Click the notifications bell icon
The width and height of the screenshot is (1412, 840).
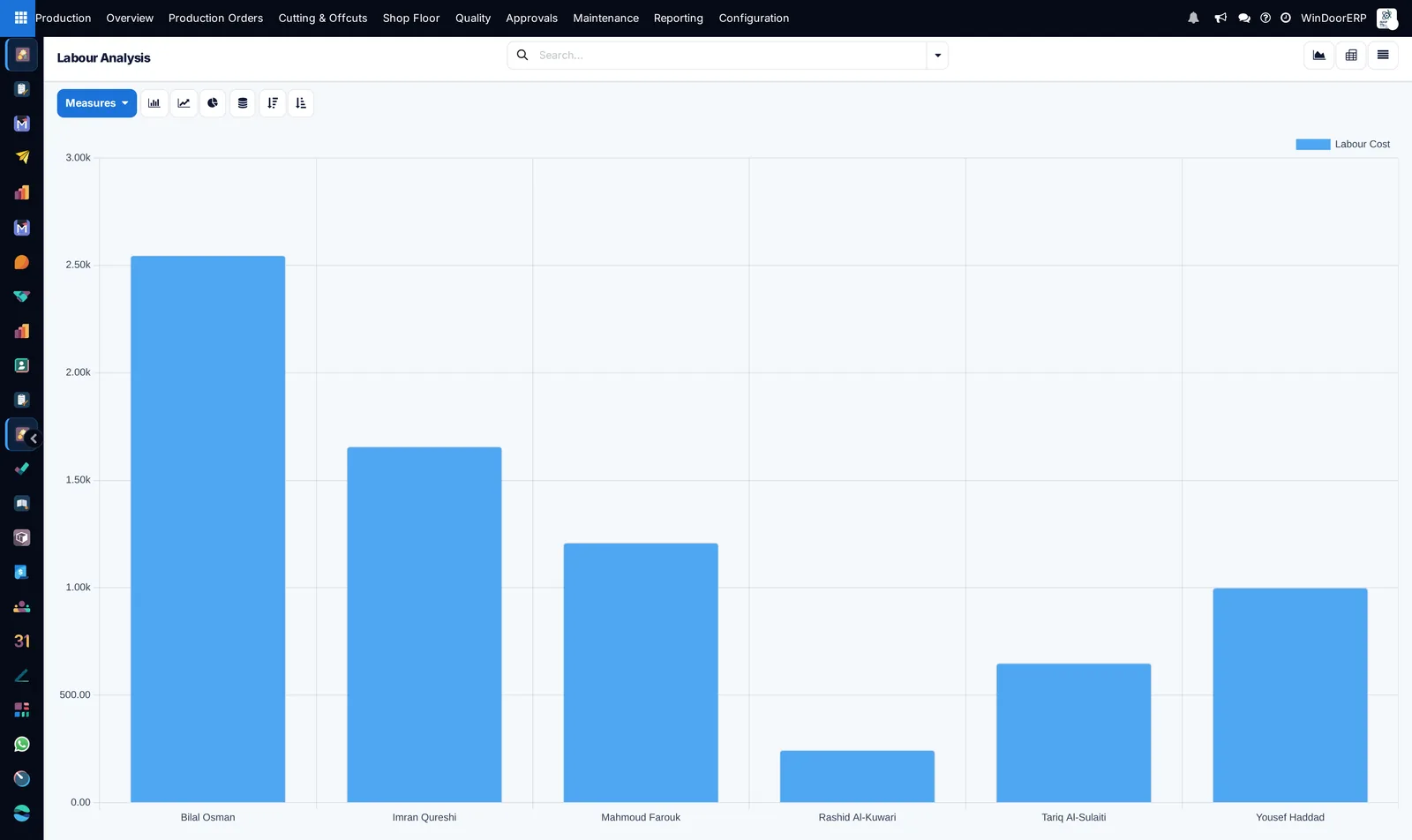point(1193,18)
